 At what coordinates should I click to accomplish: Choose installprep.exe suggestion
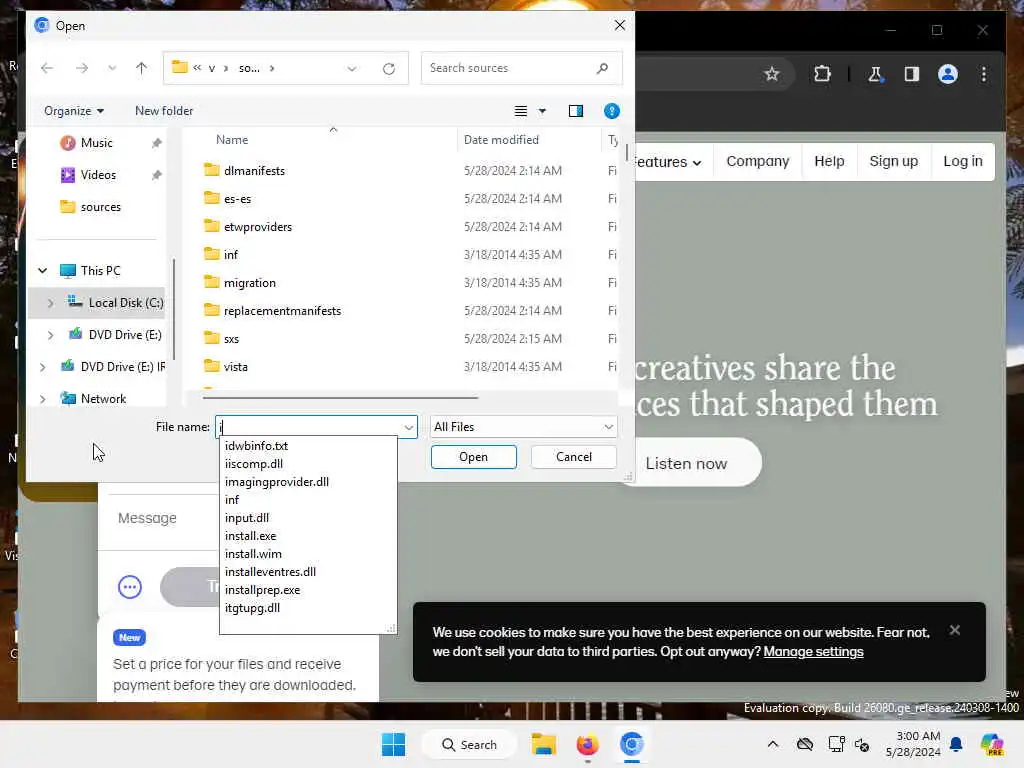[263, 590]
